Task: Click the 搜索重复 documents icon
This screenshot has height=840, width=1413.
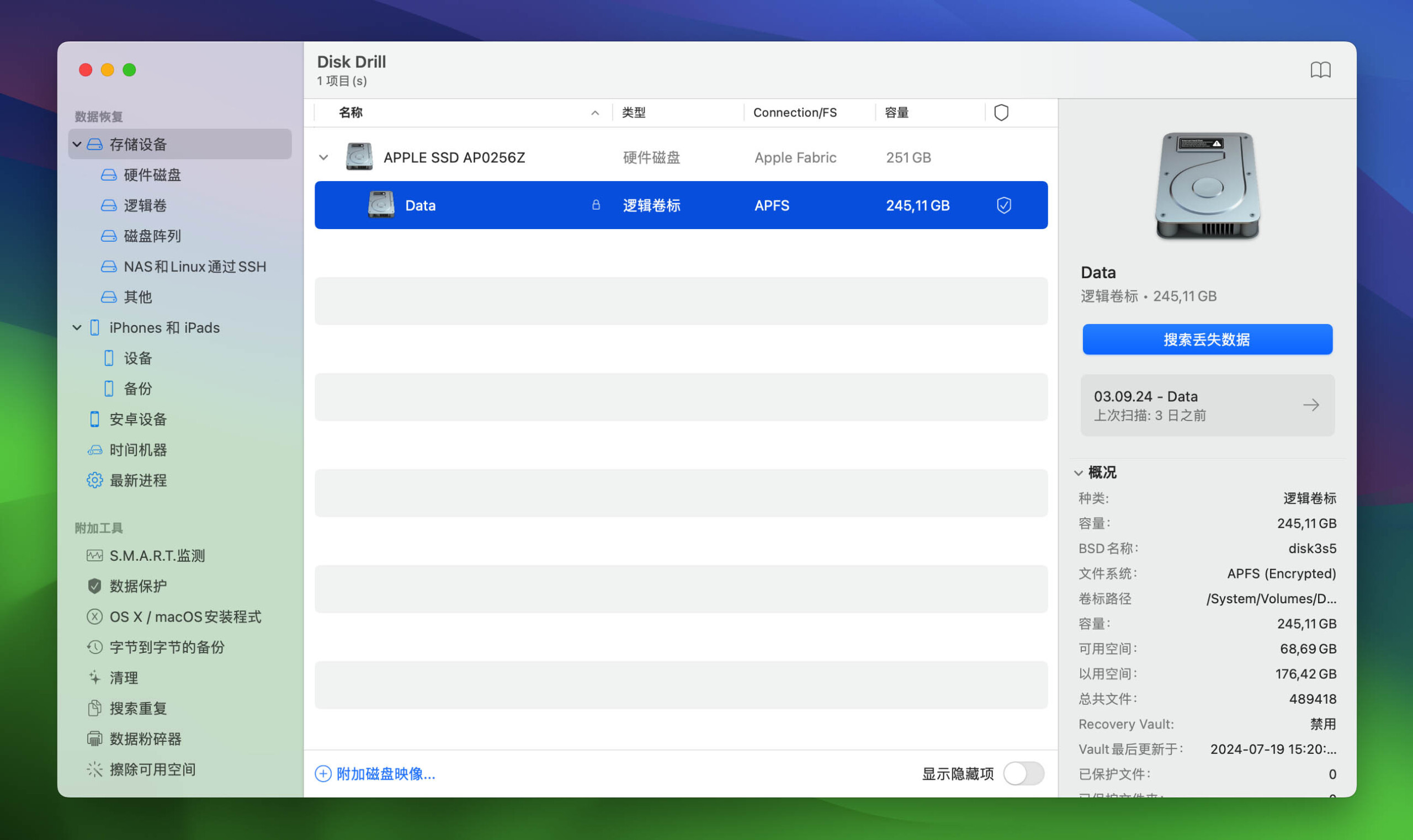Action: pos(94,709)
